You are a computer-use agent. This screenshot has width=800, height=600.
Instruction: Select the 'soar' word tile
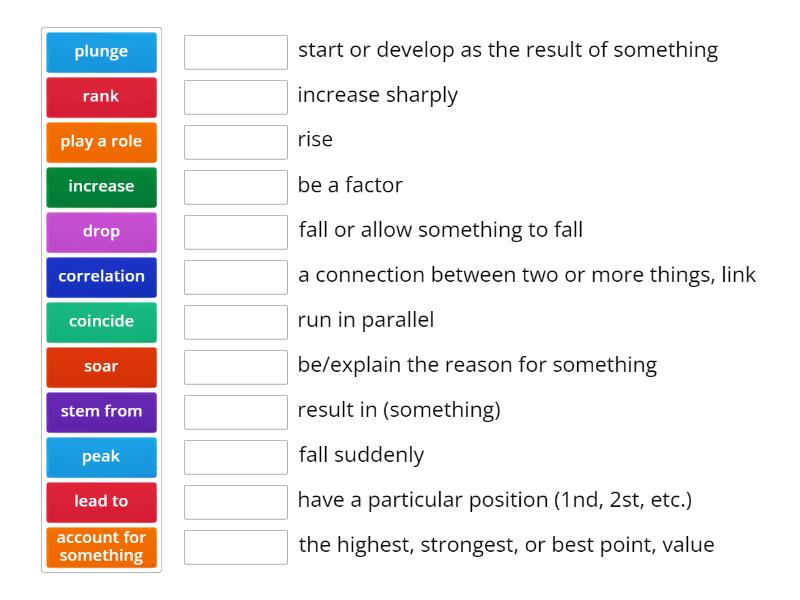click(101, 367)
